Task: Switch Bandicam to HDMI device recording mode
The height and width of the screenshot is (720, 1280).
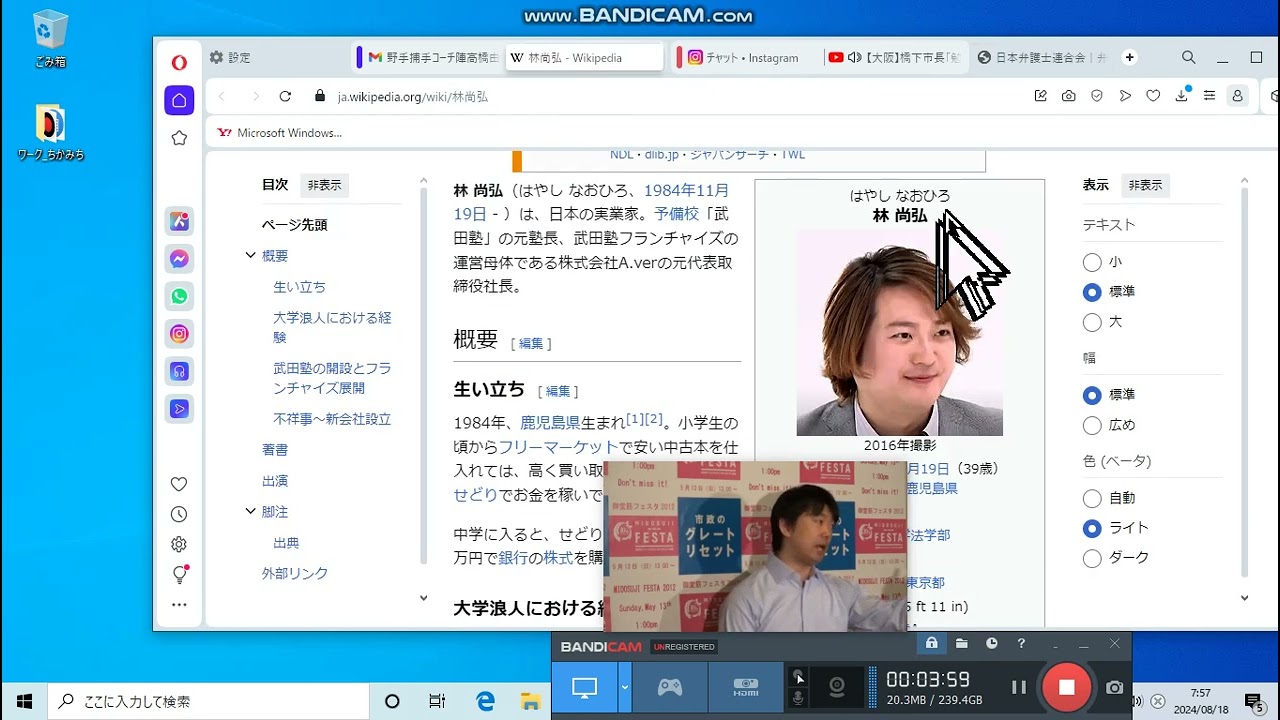Action: click(x=745, y=687)
